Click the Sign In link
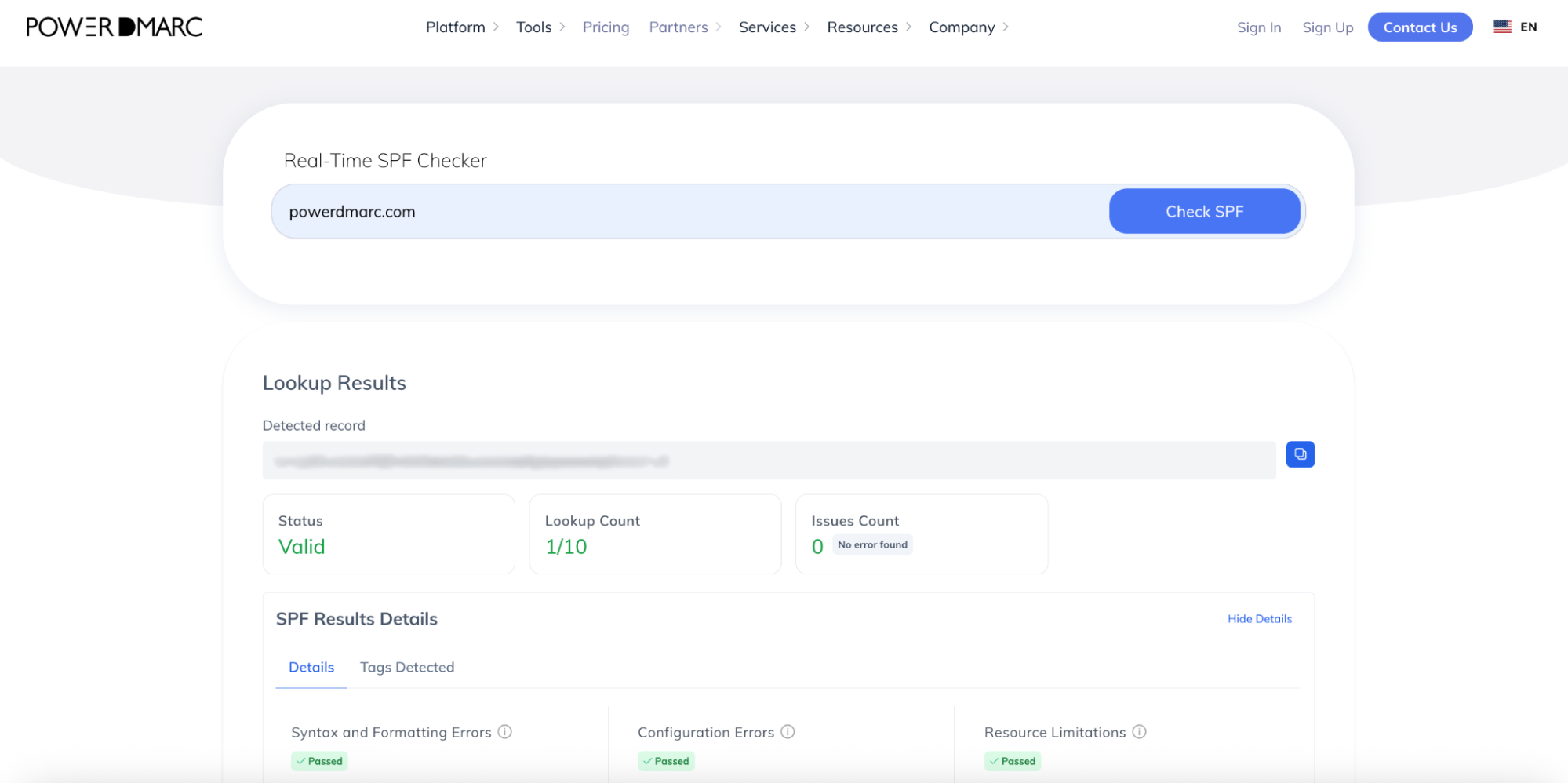This screenshot has height=783, width=1568. [x=1259, y=27]
